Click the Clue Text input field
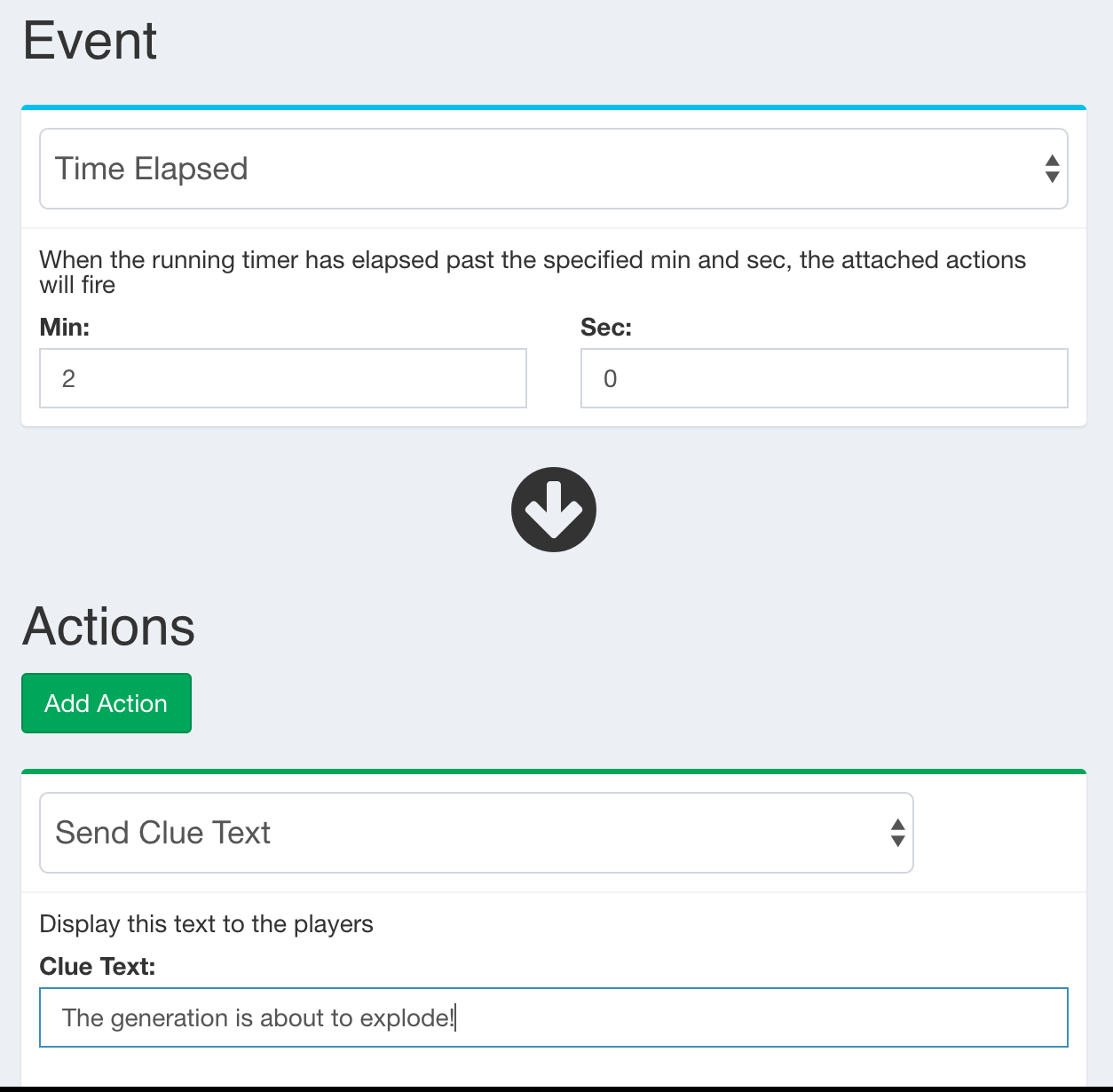This screenshot has height=1092, width=1113. tap(554, 1017)
